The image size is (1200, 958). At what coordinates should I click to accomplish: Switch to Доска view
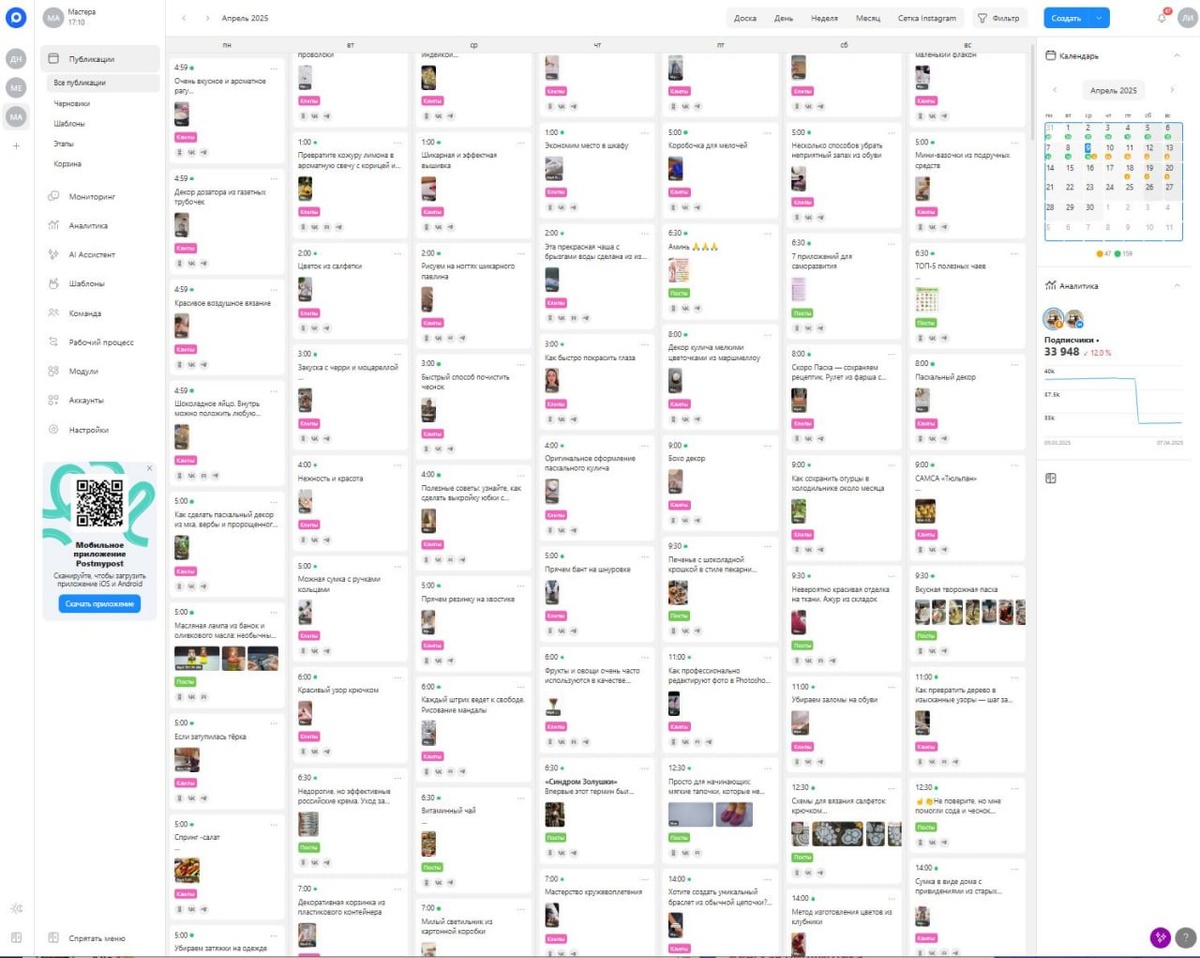point(745,18)
